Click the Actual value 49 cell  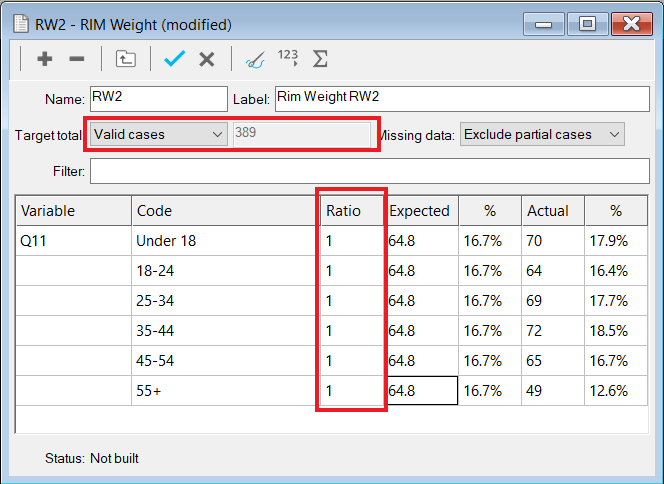point(553,390)
